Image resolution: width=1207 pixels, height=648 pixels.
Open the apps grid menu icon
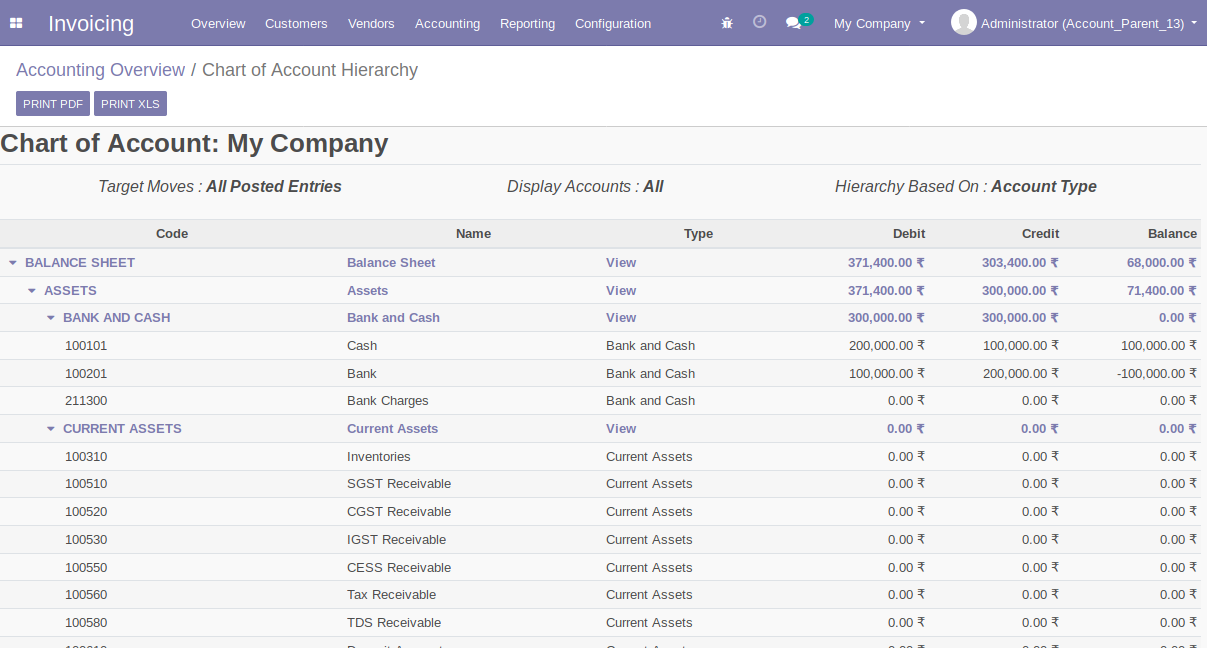tap(16, 23)
